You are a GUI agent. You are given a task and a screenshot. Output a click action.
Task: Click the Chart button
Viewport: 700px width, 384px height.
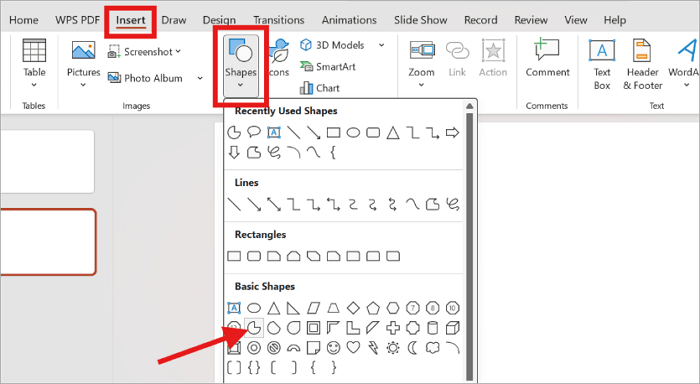(x=320, y=88)
